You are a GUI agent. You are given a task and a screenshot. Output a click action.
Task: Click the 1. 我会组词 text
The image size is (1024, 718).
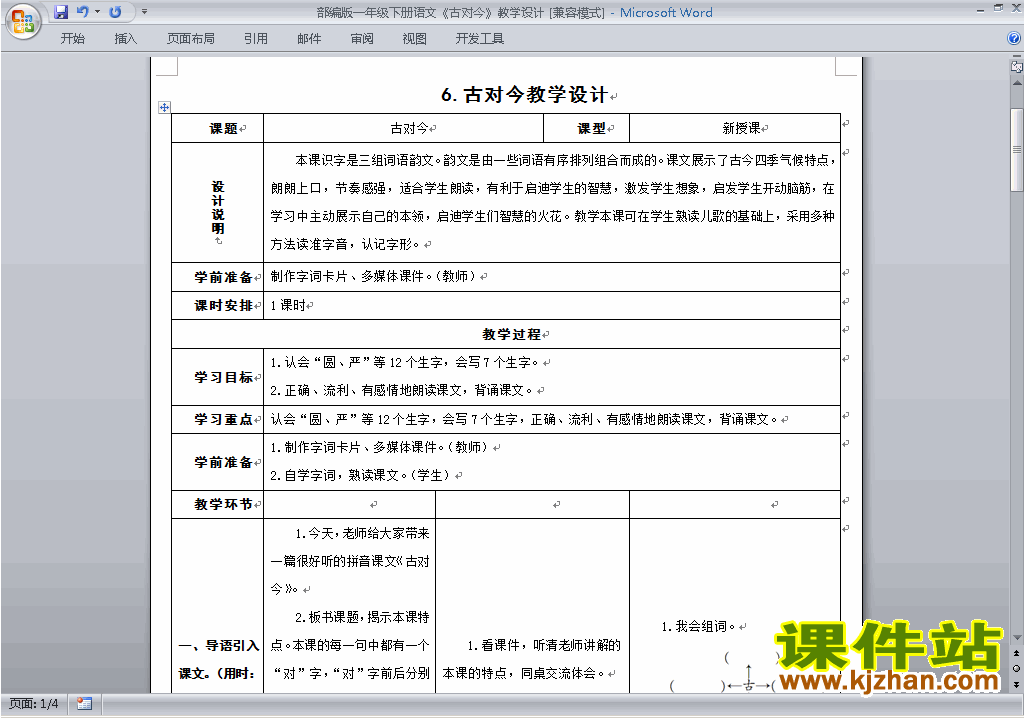(x=699, y=627)
